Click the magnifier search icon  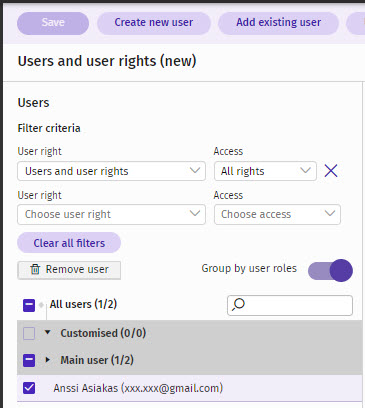tap(238, 304)
